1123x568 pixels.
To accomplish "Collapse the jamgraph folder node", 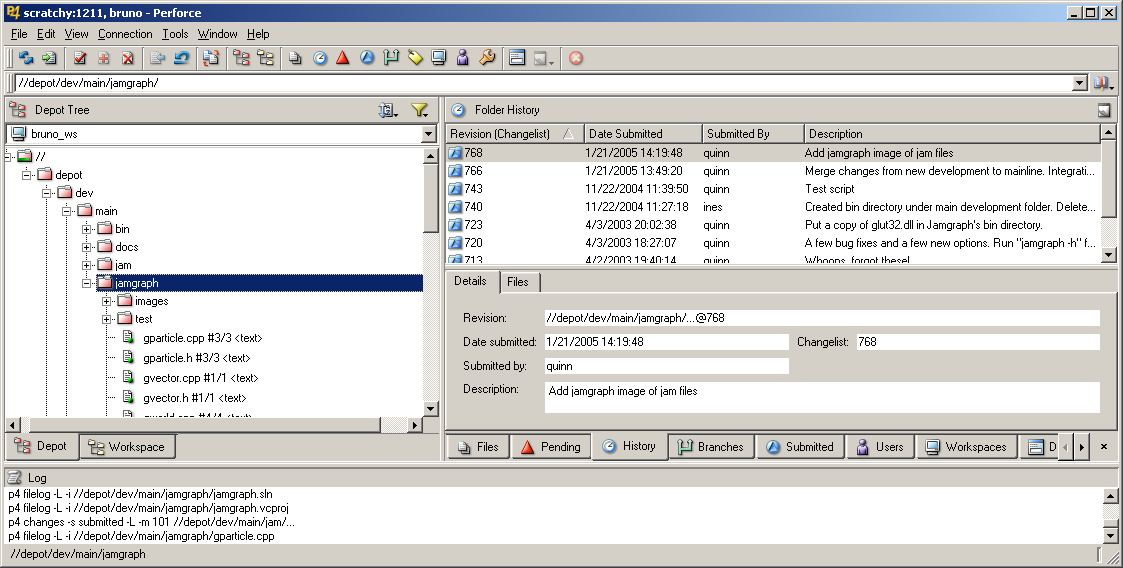I will coord(87,283).
